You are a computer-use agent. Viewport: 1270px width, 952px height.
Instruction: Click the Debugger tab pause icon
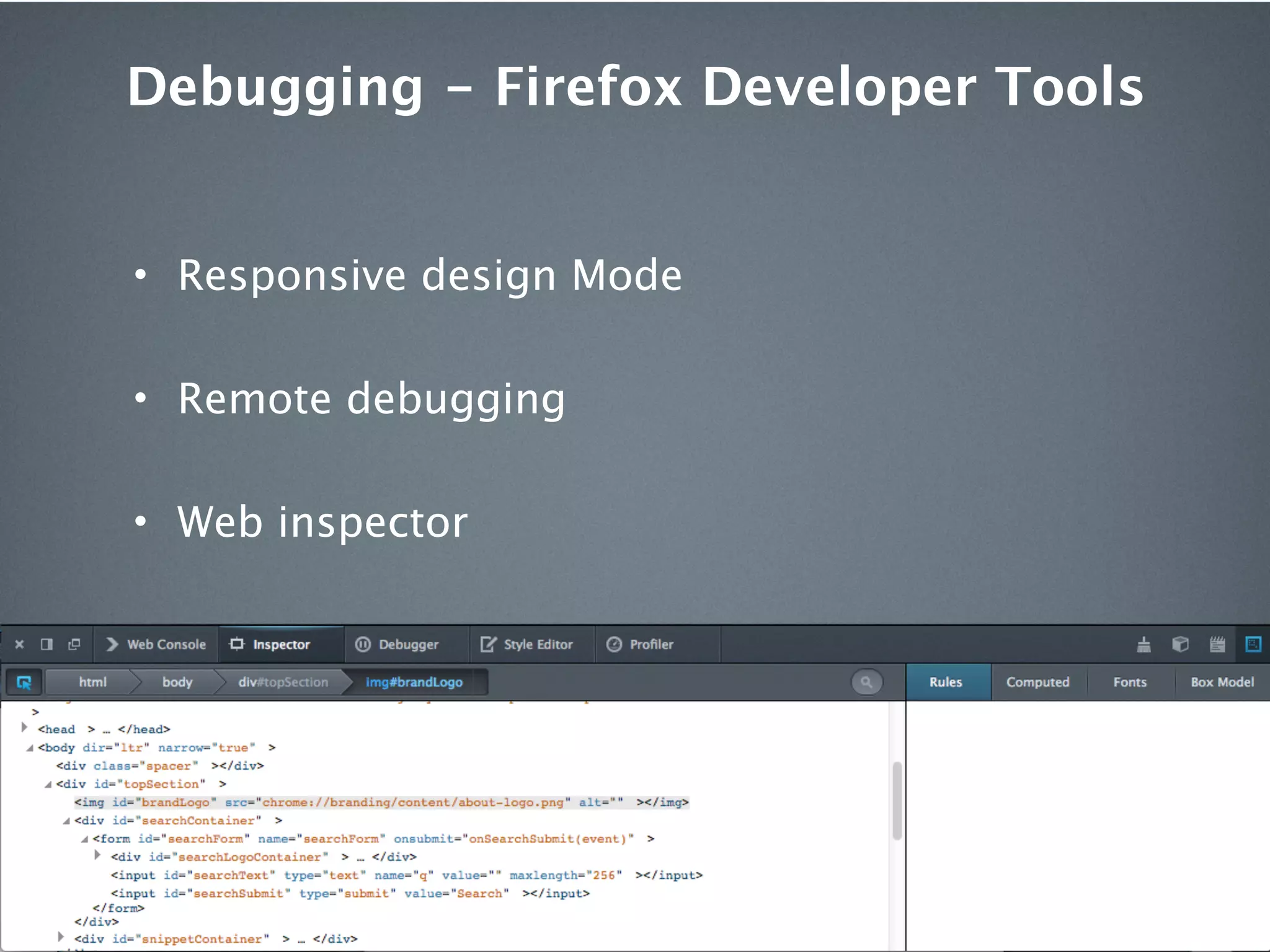pos(363,645)
